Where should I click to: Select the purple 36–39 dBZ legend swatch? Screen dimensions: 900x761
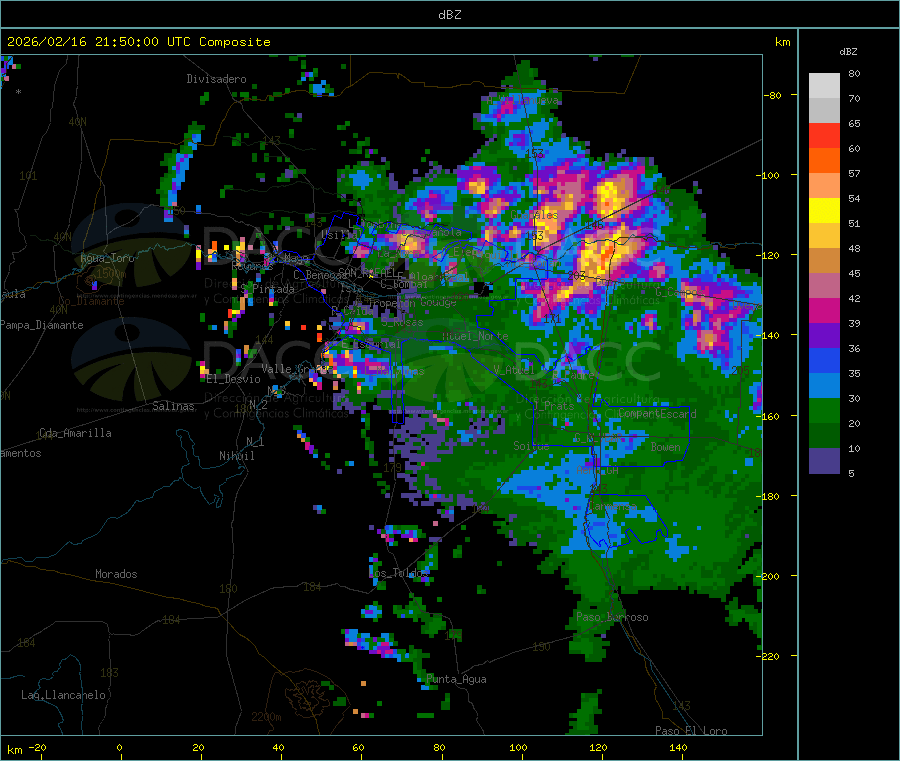(x=824, y=336)
